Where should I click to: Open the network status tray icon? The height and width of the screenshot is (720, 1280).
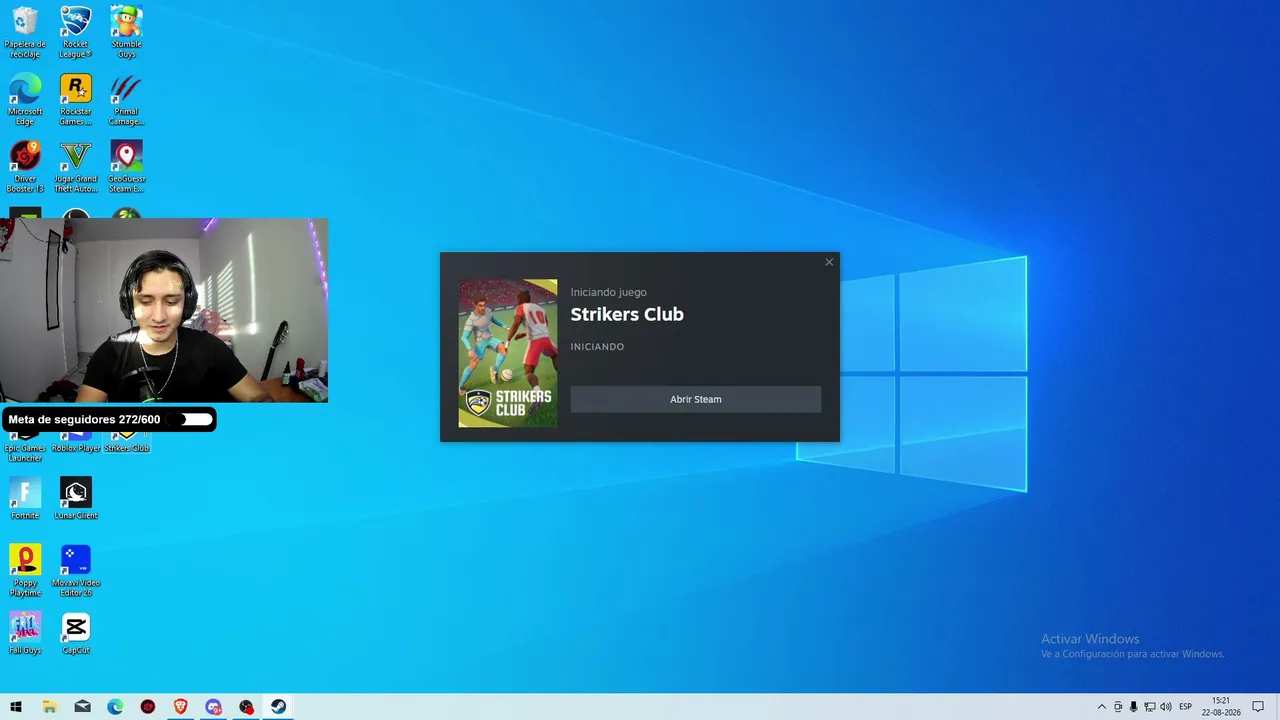click(x=1149, y=707)
